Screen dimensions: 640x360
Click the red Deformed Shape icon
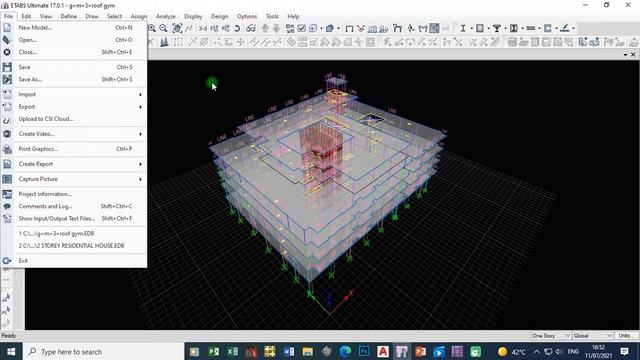[361, 28]
